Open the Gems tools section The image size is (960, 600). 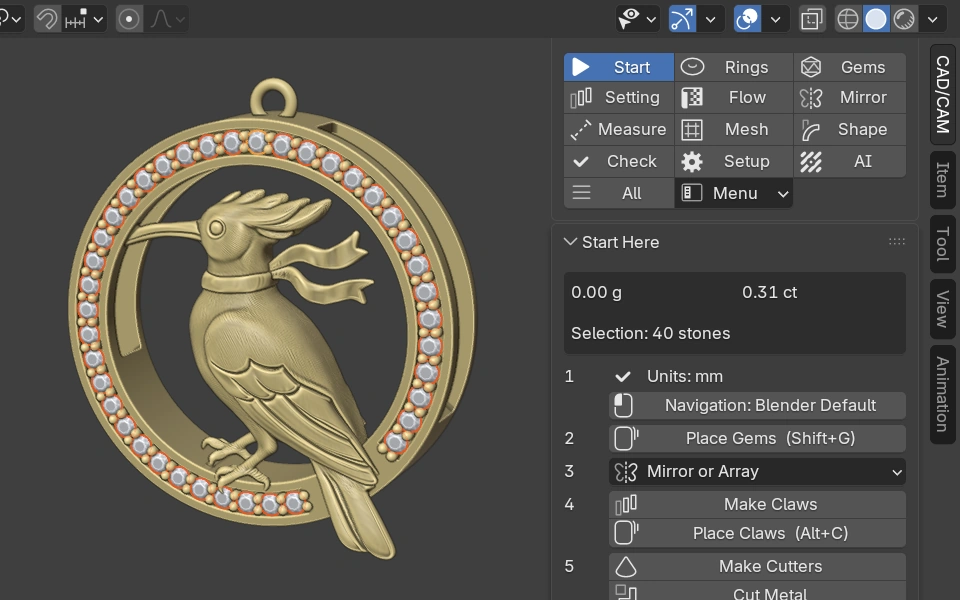click(x=850, y=67)
